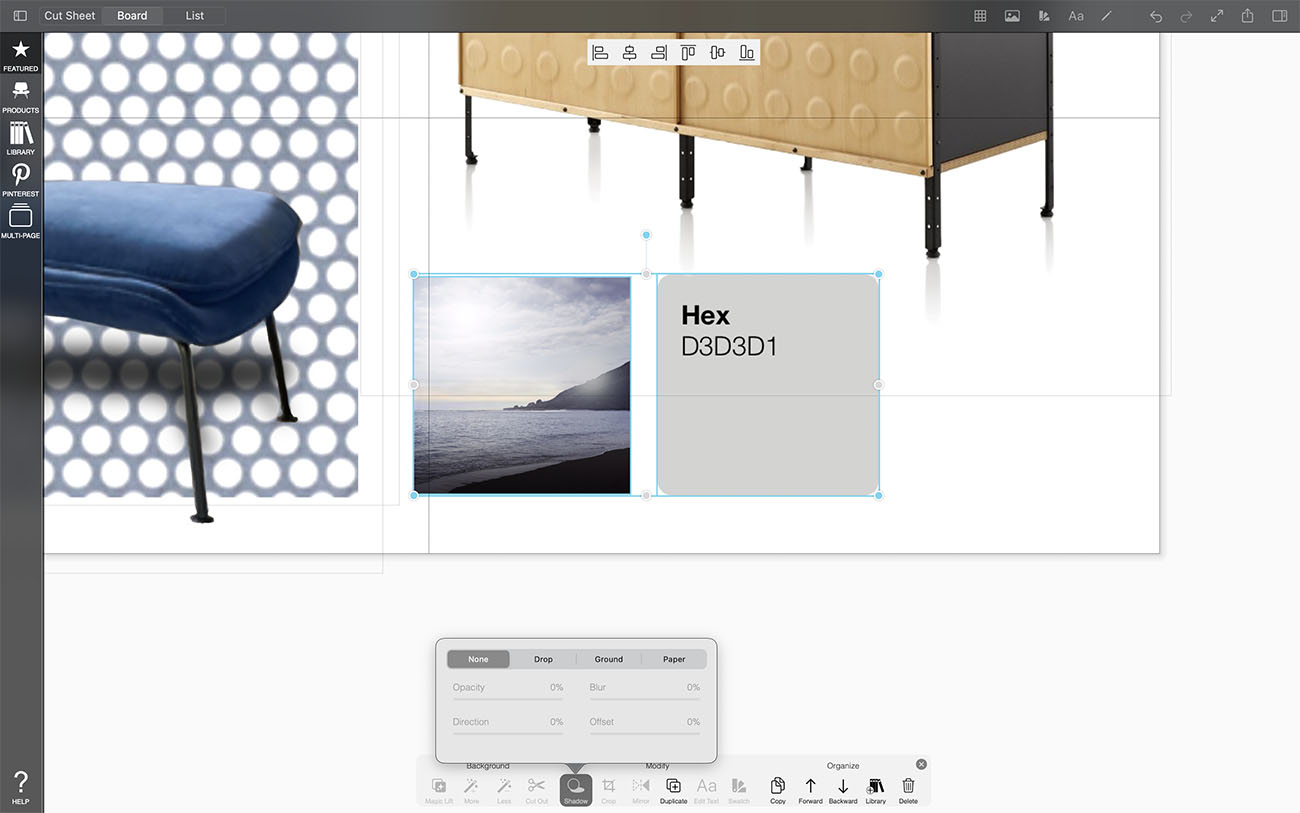
Task: Select Drop shadow type
Action: point(543,659)
